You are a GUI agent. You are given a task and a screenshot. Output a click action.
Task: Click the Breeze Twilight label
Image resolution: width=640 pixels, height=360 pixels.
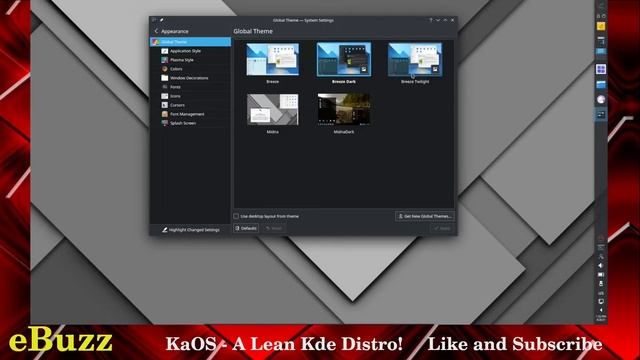[x=415, y=82]
